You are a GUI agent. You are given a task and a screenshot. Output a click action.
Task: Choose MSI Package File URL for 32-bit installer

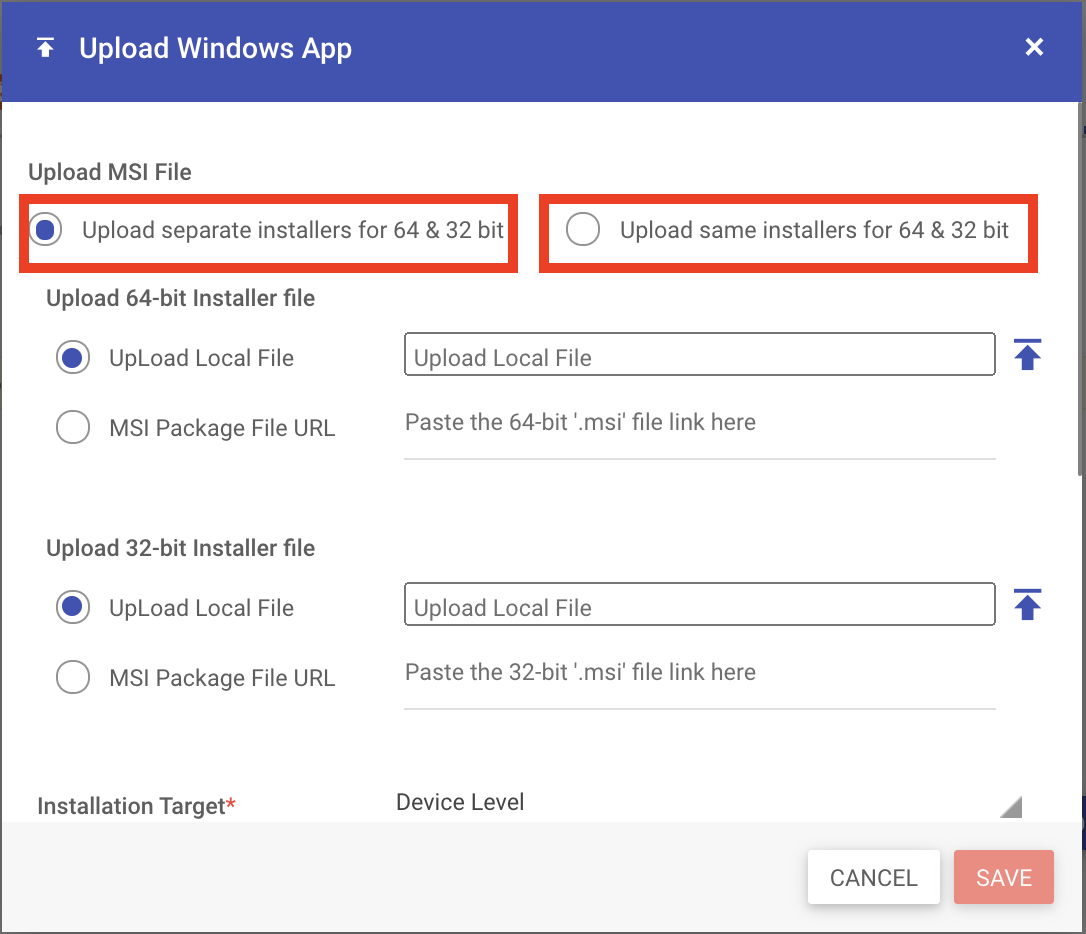(x=73, y=677)
